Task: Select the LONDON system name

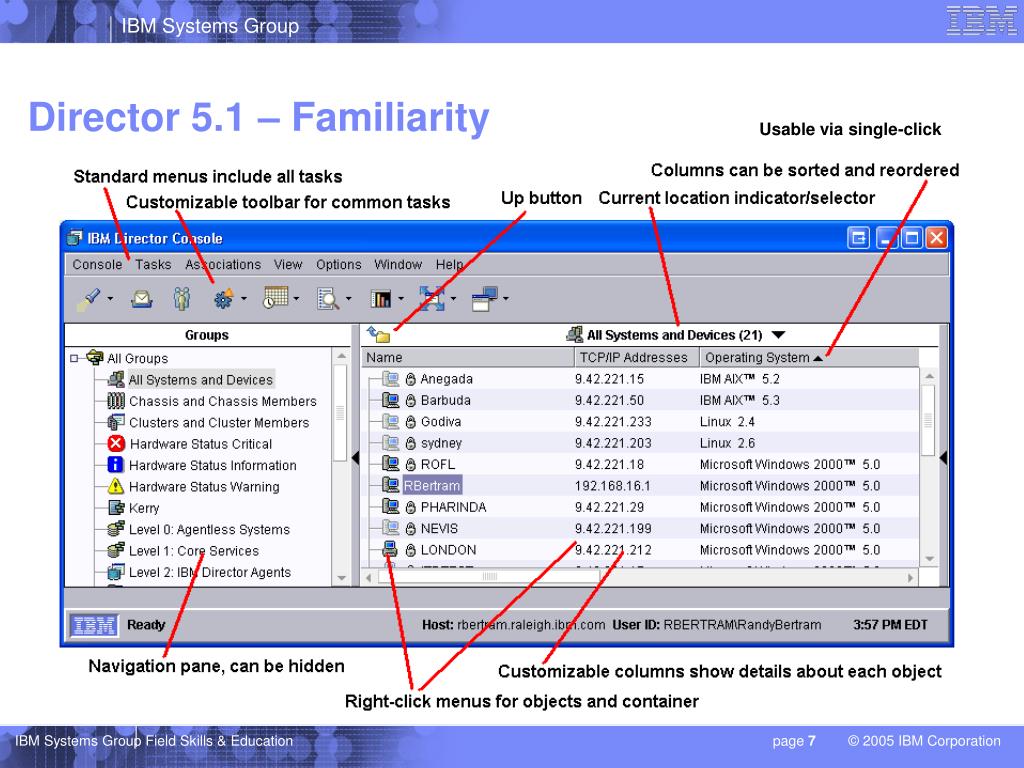Action: coord(448,550)
